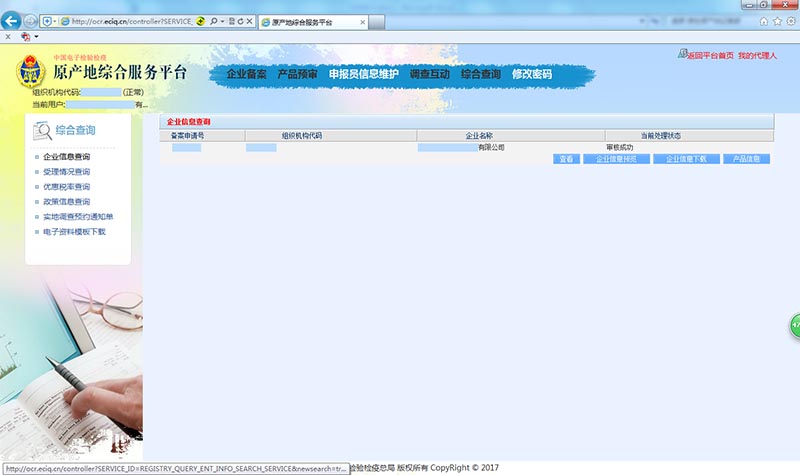Click the Favorites star icon

[777, 21]
